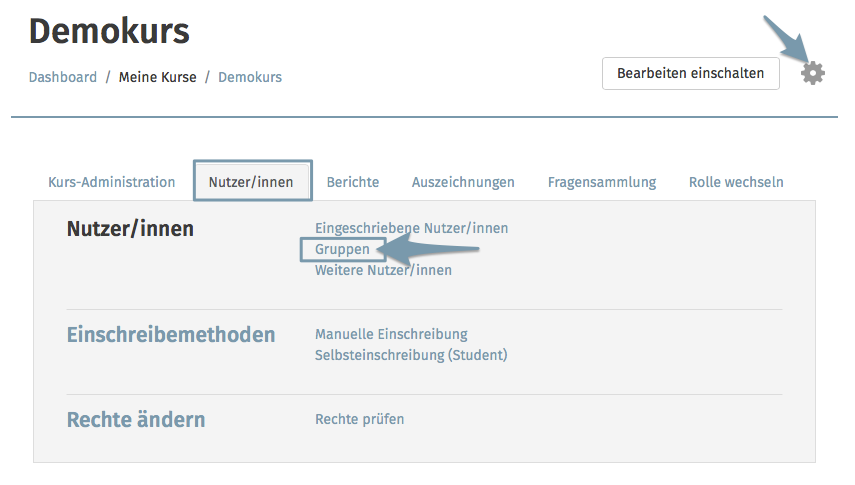
Task: Open Eingeschriebene Nutzer/innen link
Action: (411, 228)
